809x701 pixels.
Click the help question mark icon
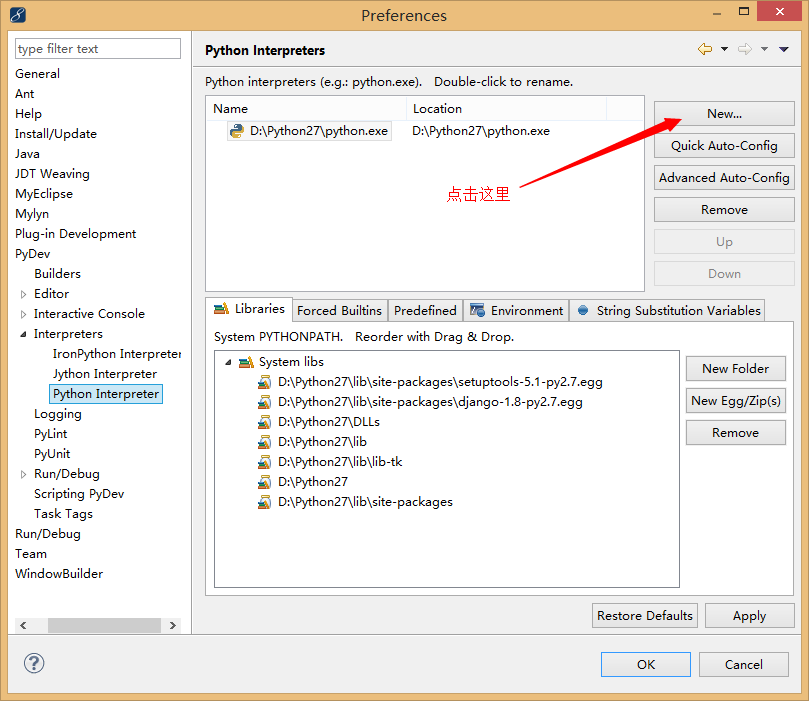click(34, 663)
